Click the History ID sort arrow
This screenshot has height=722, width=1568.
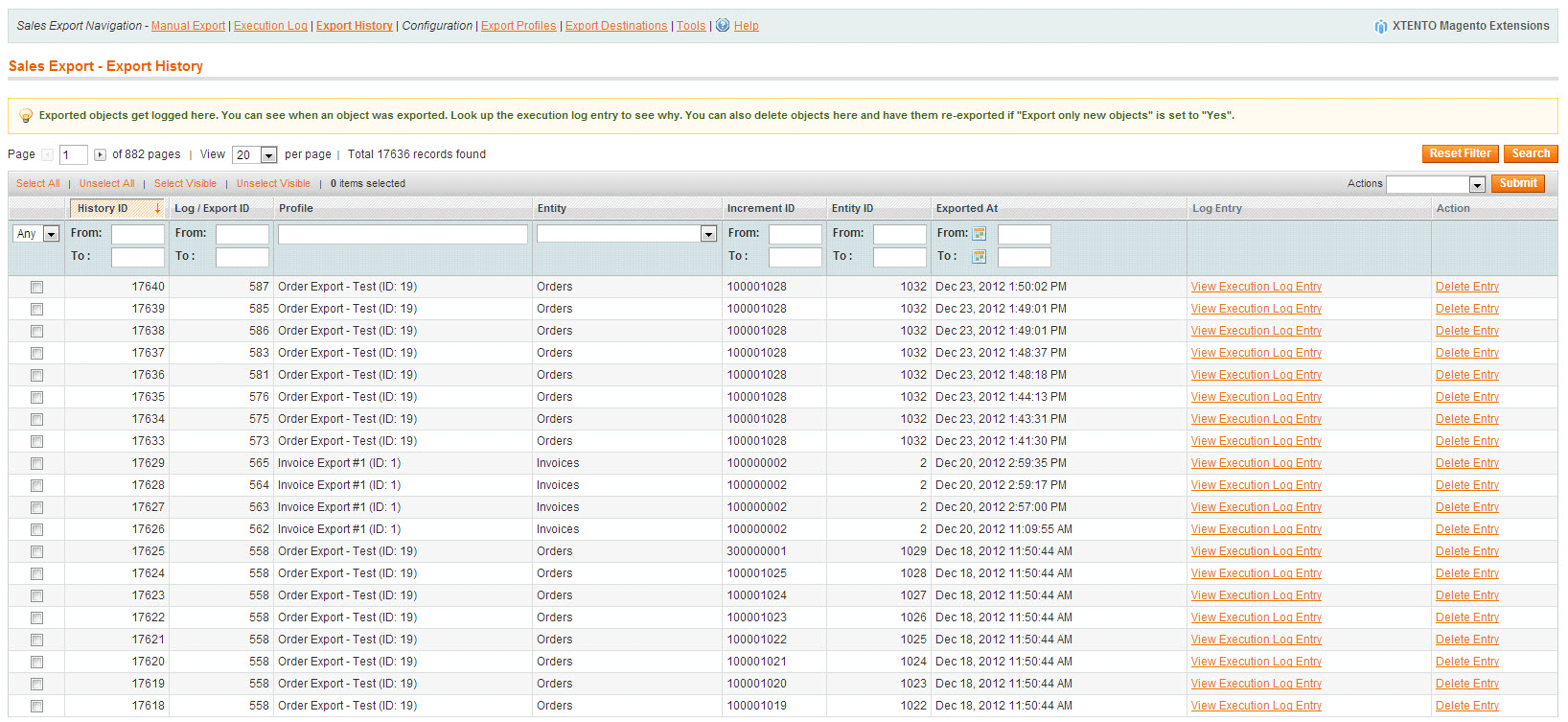point(157,208)
